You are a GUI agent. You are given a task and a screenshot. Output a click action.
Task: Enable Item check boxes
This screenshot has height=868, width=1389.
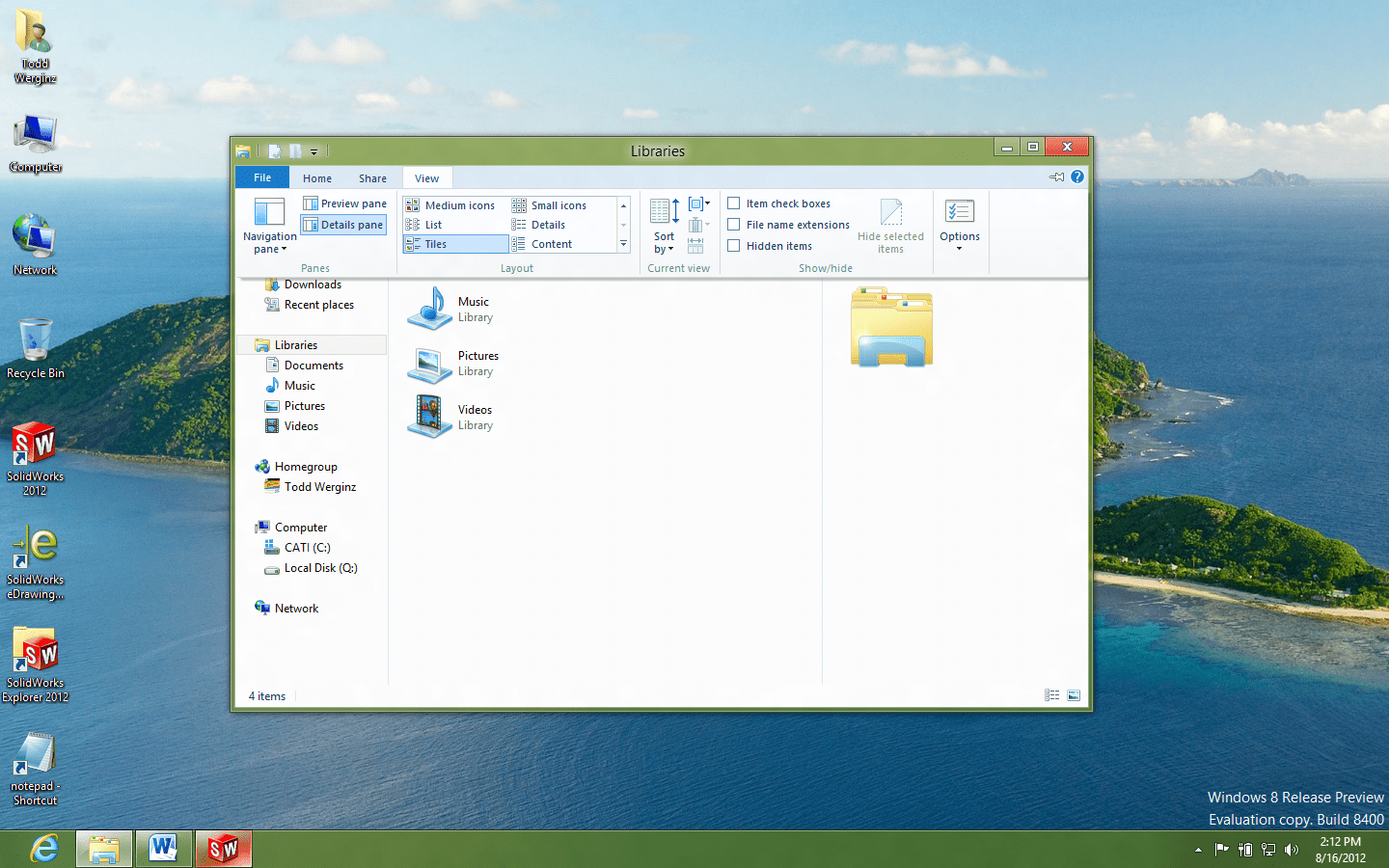click(x=734, y=203)
